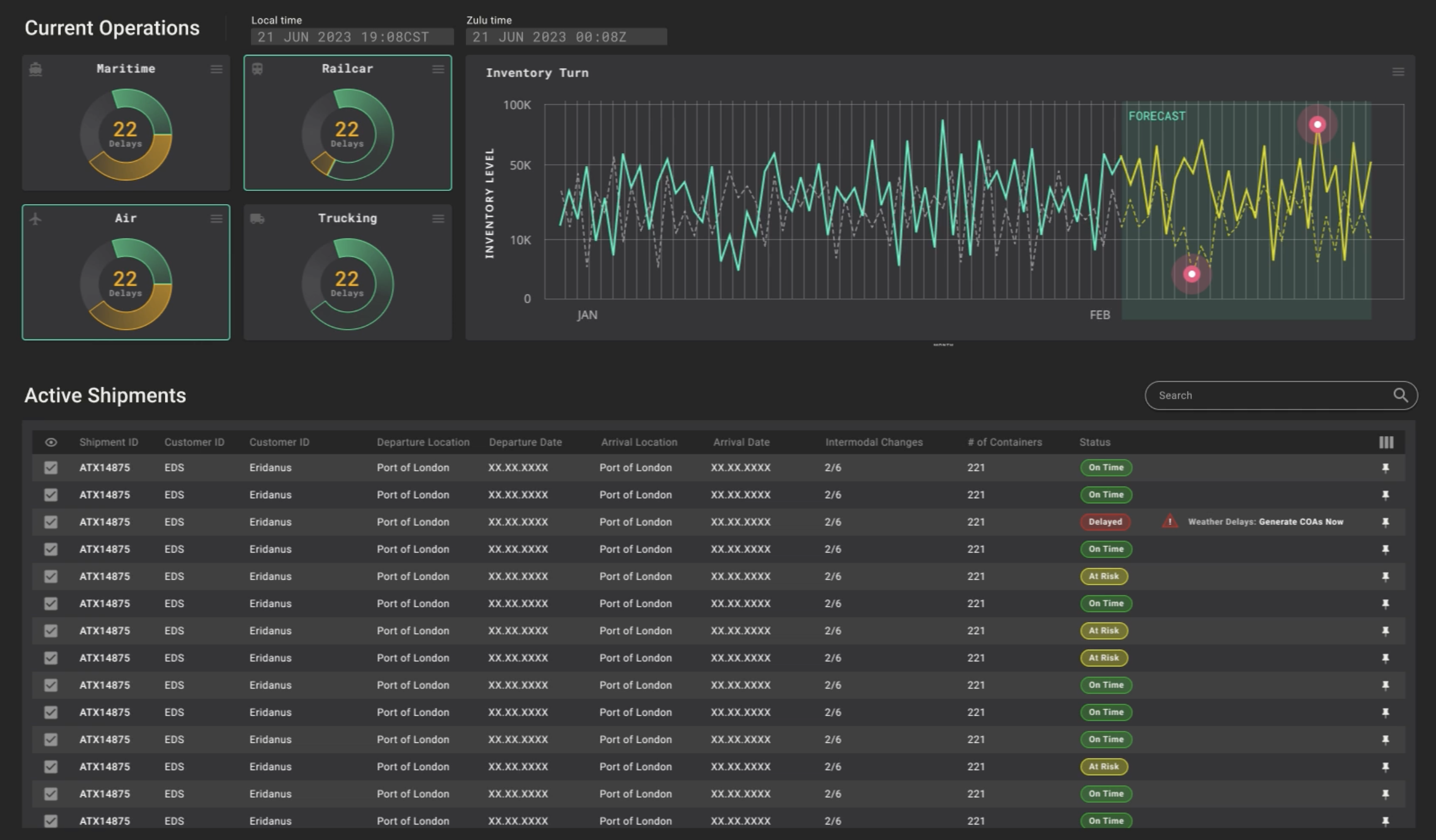
Task: Click the Search shipments input field
Action: pos(1281,396)
